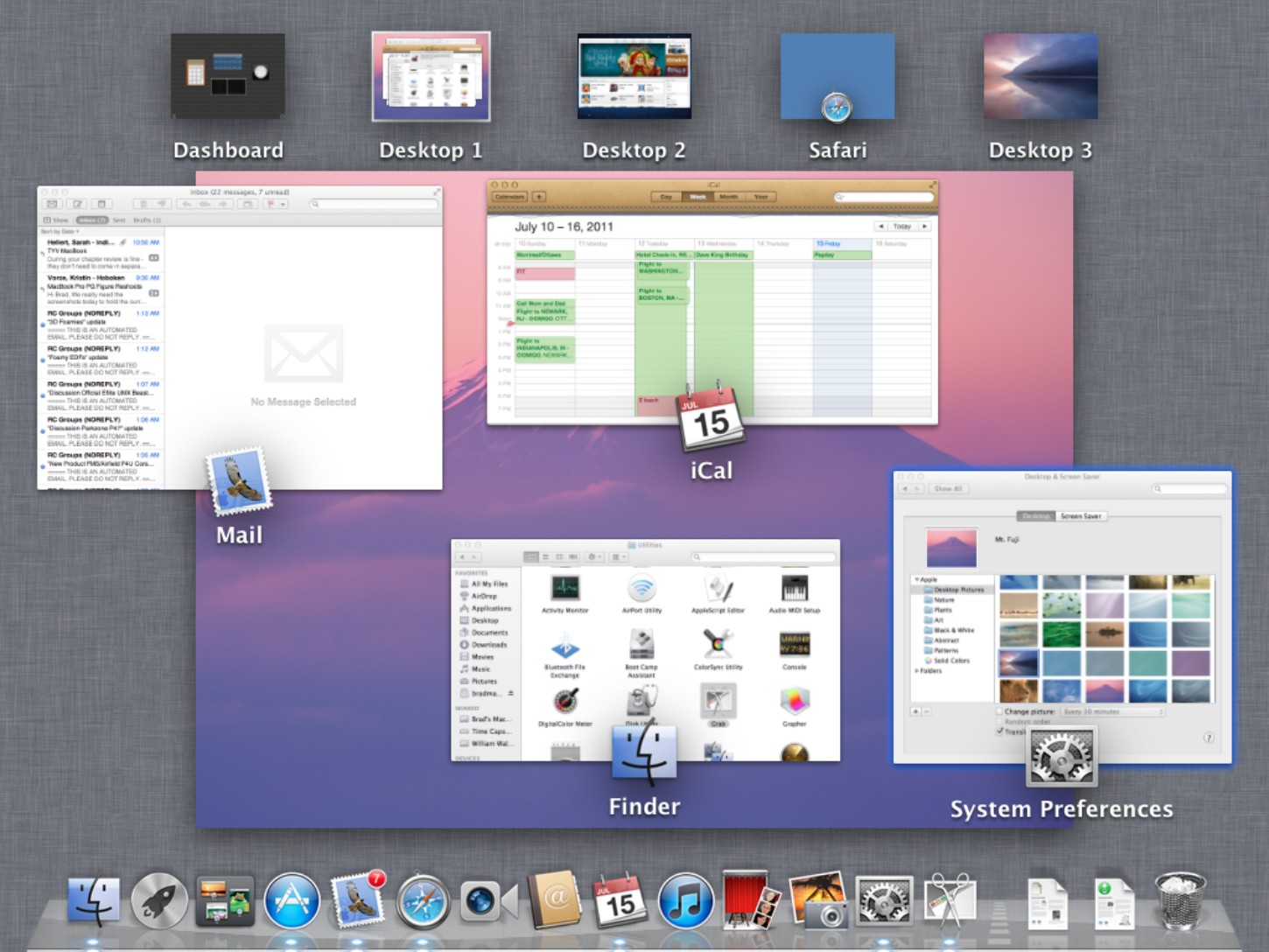Pick the solid purple wallpaper swatch
Screen dimensions: 1269x952
tap(1190, 662)
